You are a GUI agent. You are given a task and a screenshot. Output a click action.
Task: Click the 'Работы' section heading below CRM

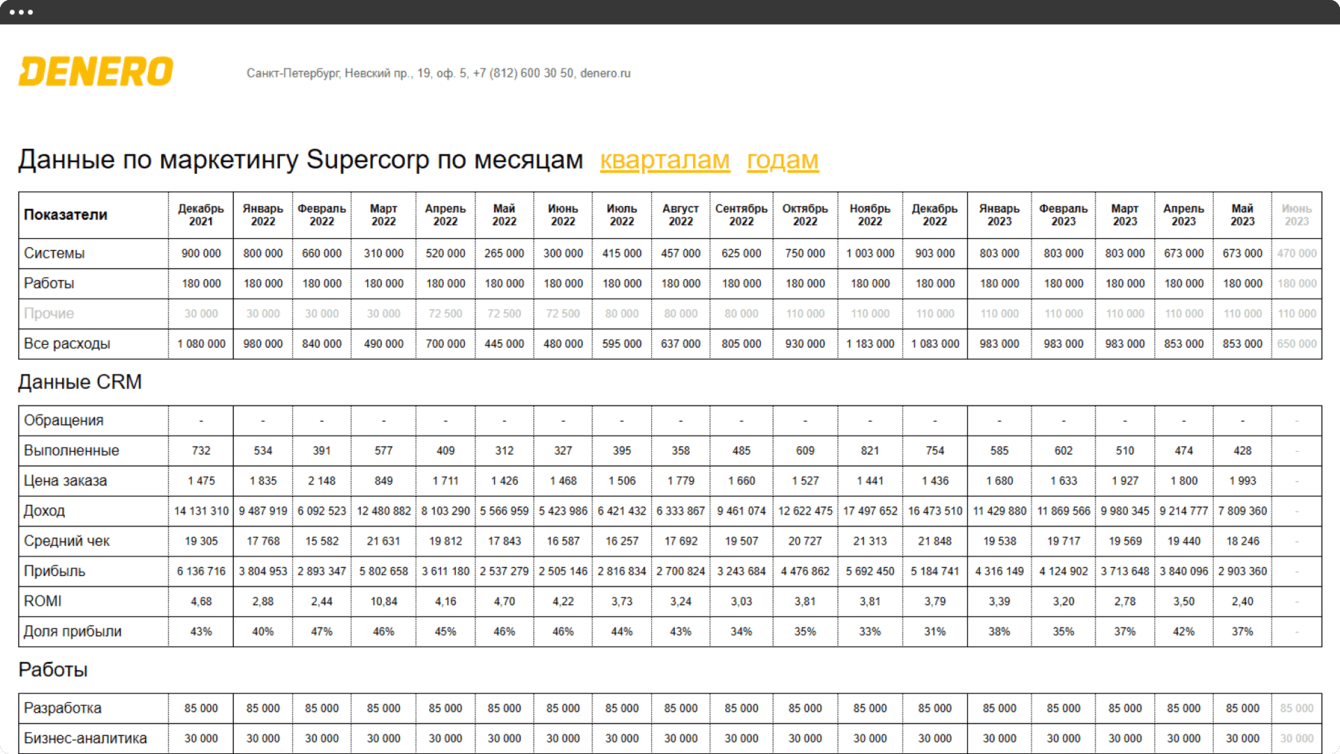pyautogui.click(x=53, y=670)
